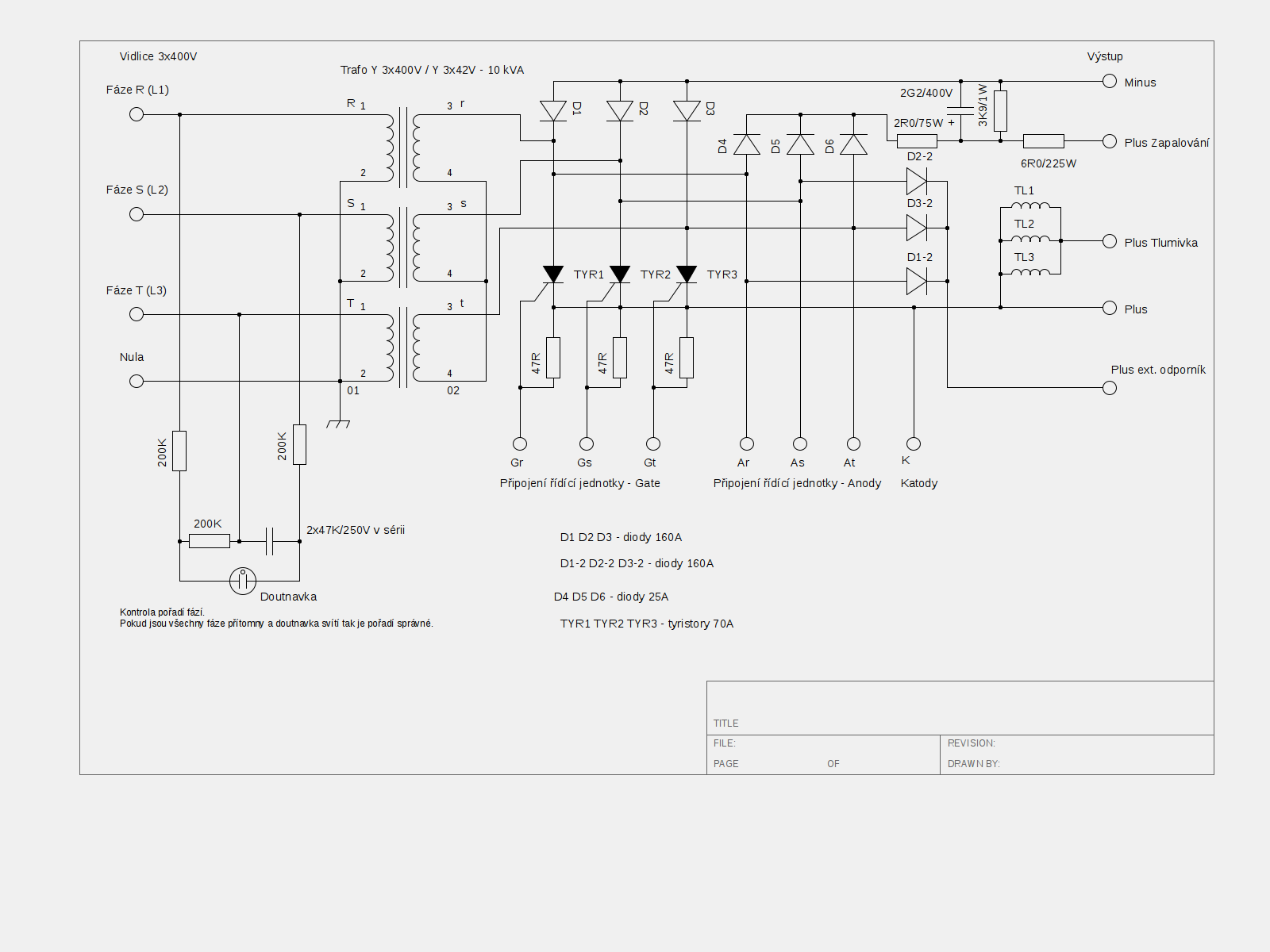Click the Minus output terminal
The height and width of the screenshot is (952, 1270).
click(1110, 81)
